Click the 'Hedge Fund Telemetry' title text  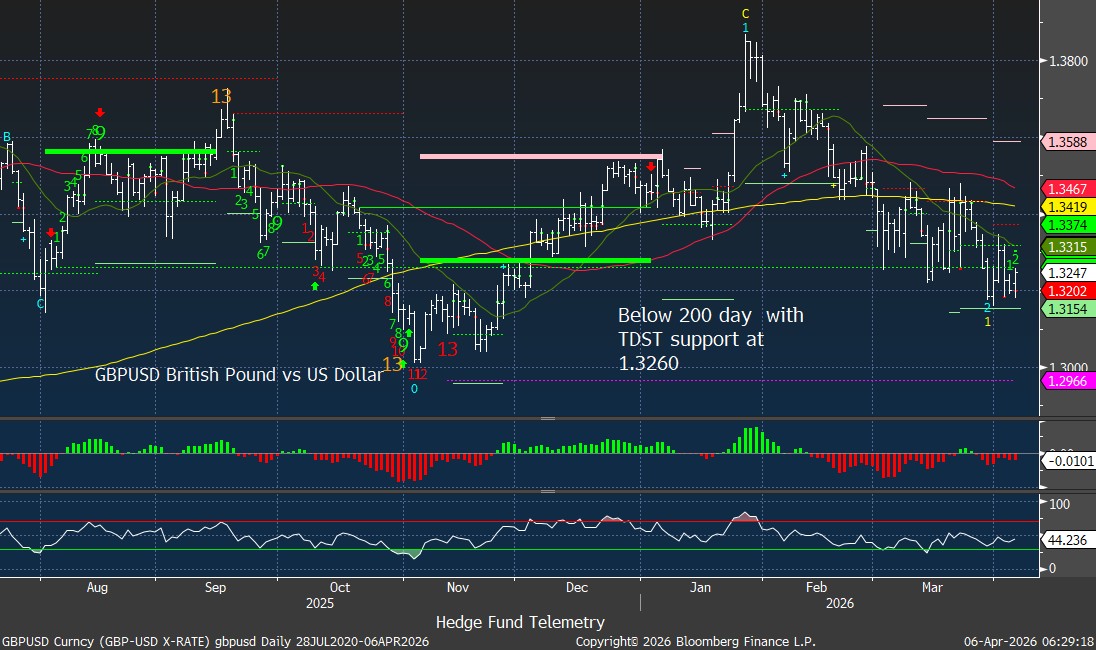pyautogui.click(x=520, y=622)
